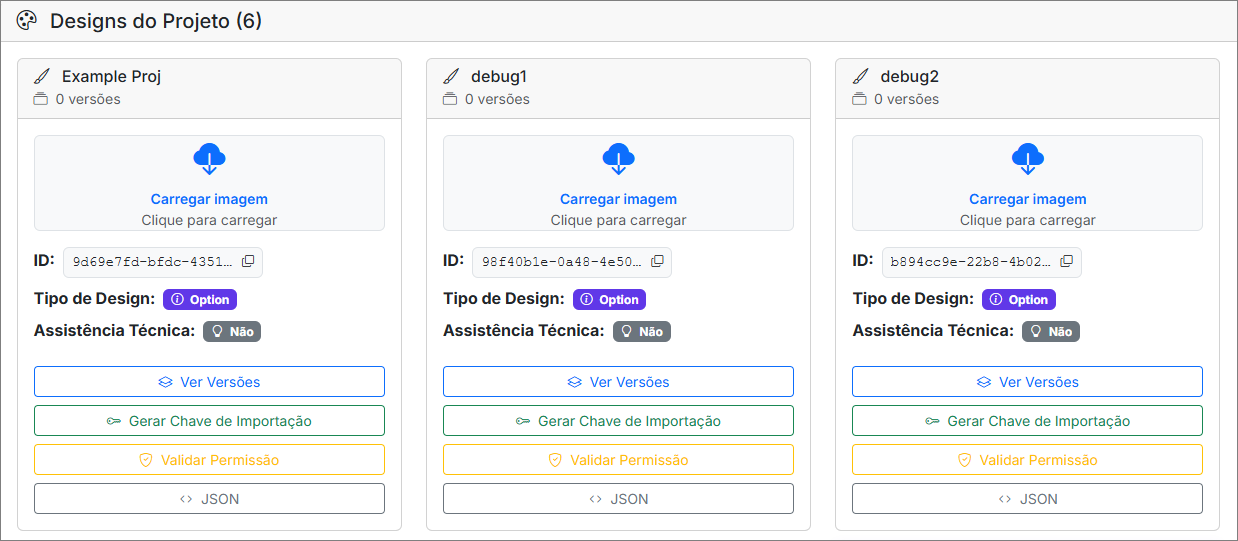Screen dimensions: 1238x541
Task: Validar Permissão for debug2
Action: [1027, 460]
